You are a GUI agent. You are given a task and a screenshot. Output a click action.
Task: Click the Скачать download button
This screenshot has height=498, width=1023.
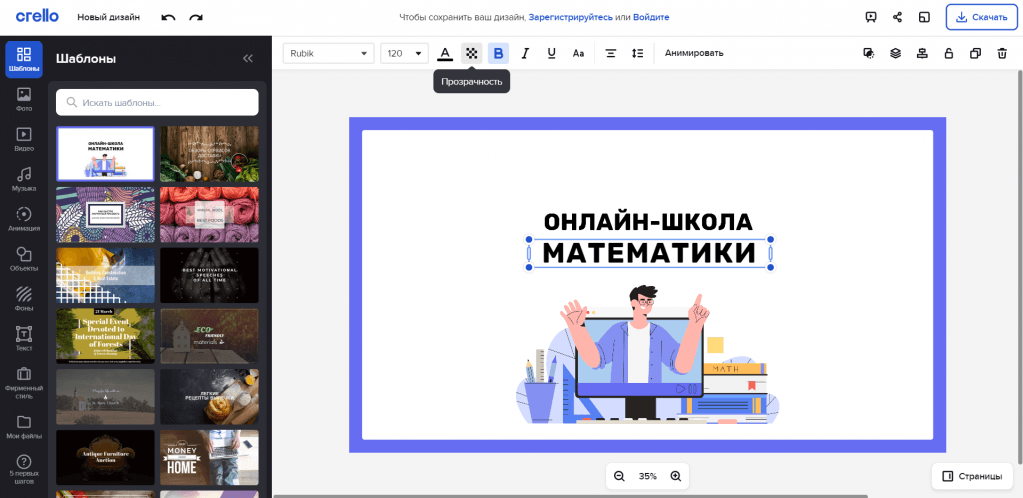(980, 17)
